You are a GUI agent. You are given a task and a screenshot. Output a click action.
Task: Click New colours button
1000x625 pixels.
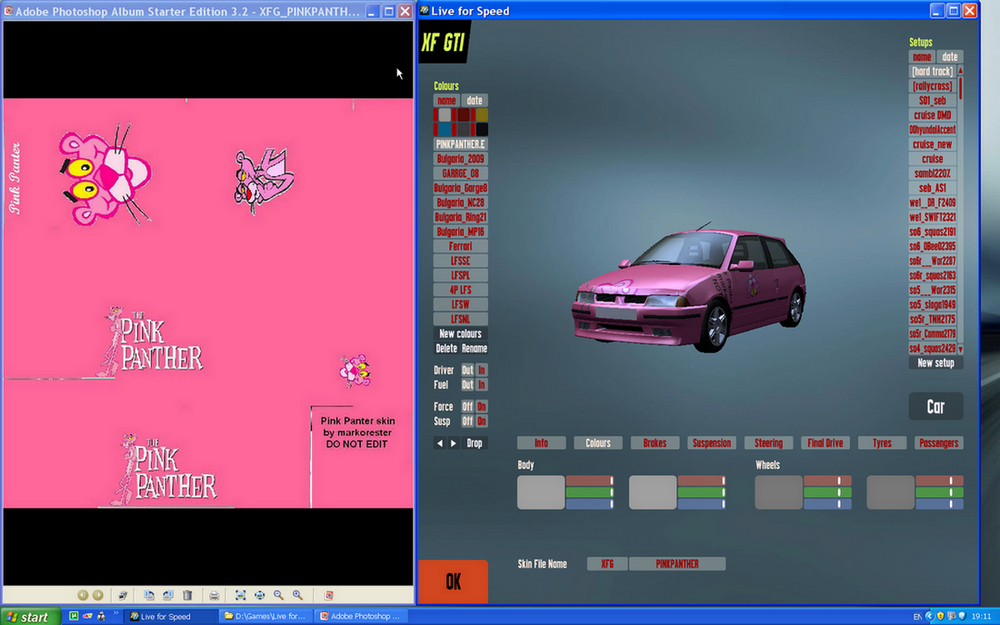coord(460,334)
